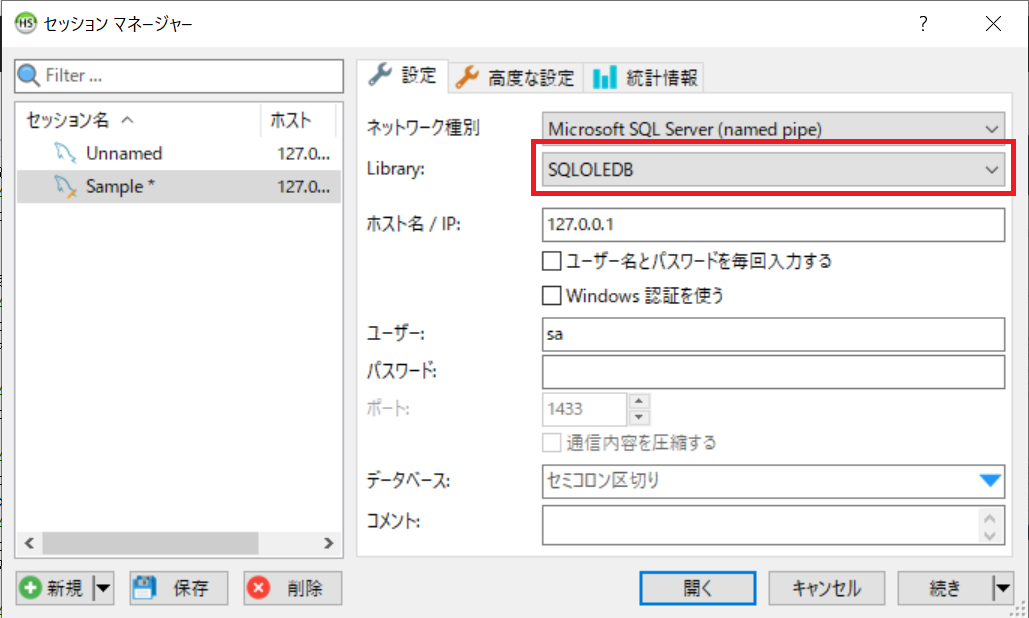
Task: Click the パスワード input field
Action: 773,372
